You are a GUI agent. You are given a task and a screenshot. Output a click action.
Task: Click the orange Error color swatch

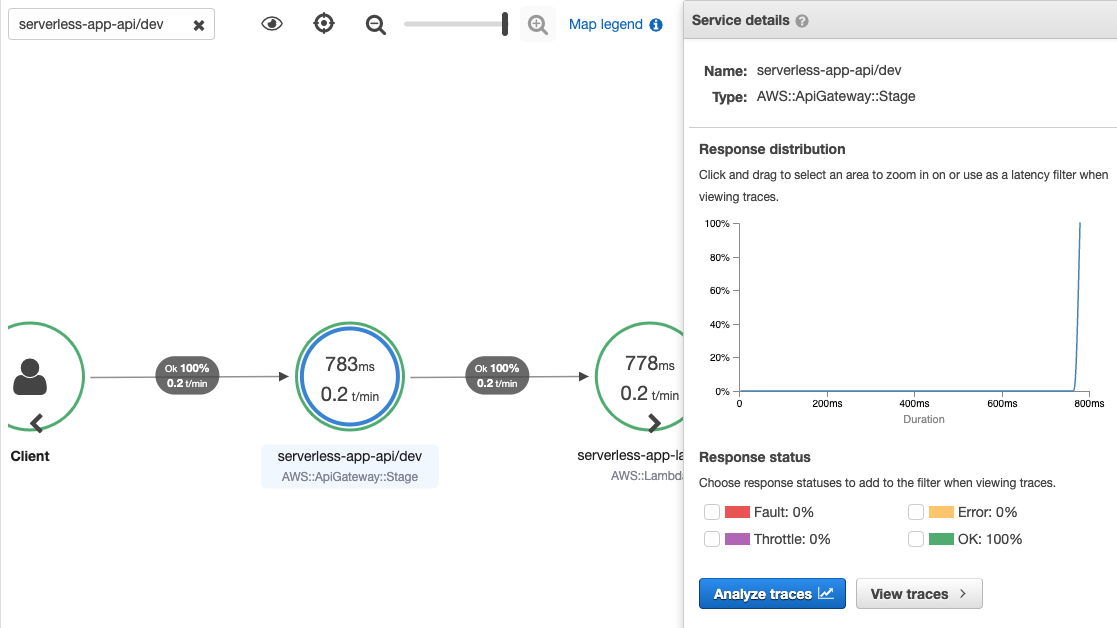pos(941,512)
